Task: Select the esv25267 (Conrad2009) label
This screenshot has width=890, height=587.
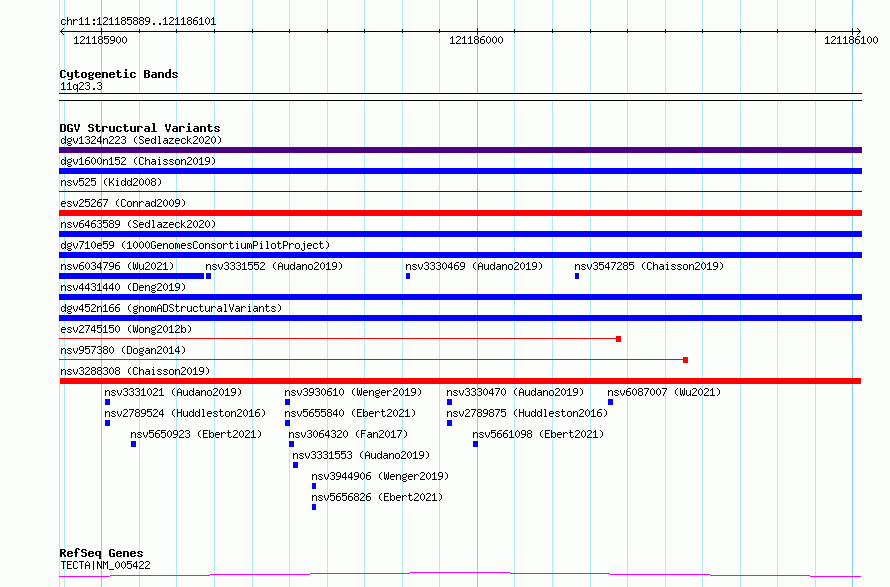Action: click(x=123, y=203)
